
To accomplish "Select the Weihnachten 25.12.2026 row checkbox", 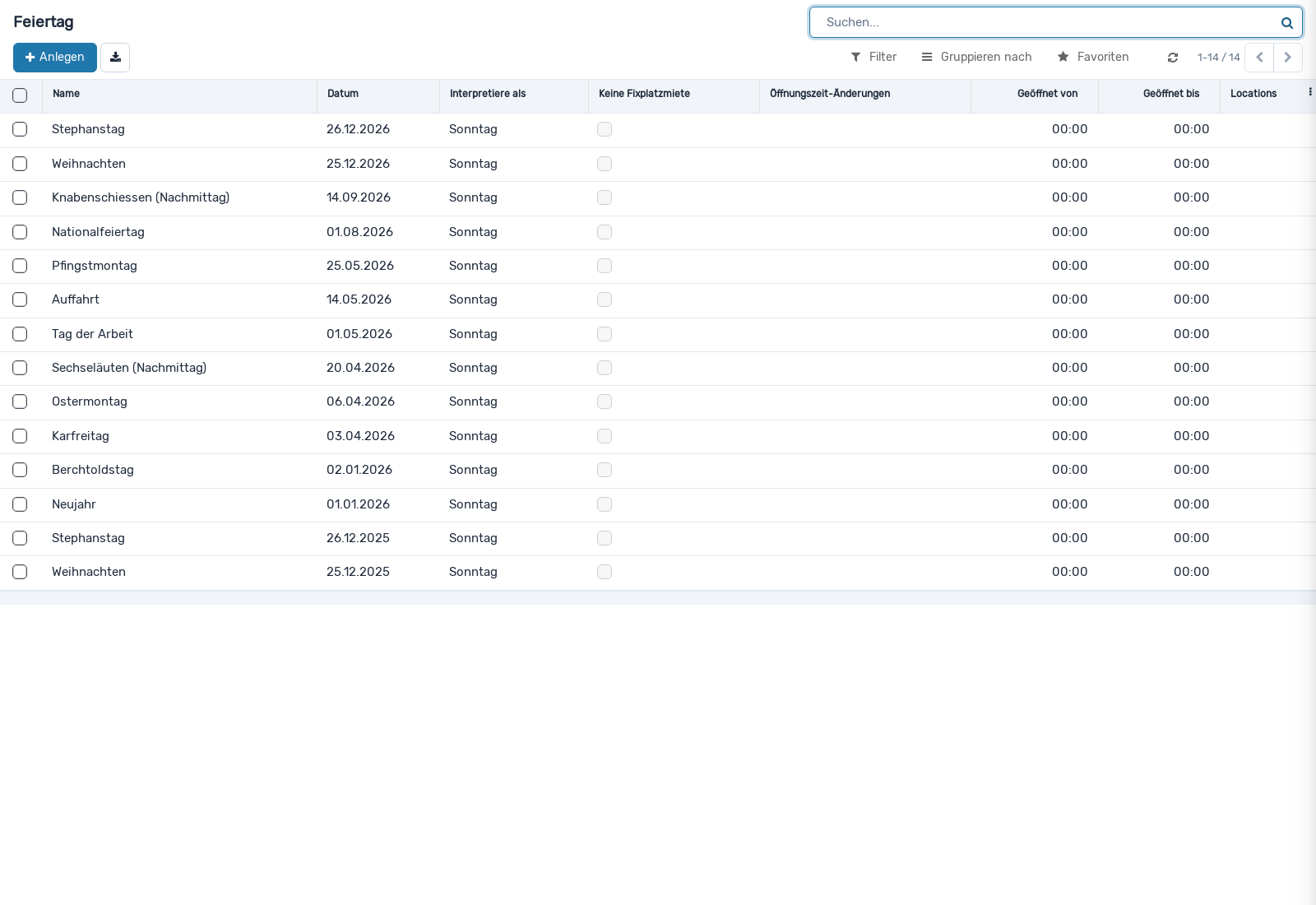I will [20, 164].
